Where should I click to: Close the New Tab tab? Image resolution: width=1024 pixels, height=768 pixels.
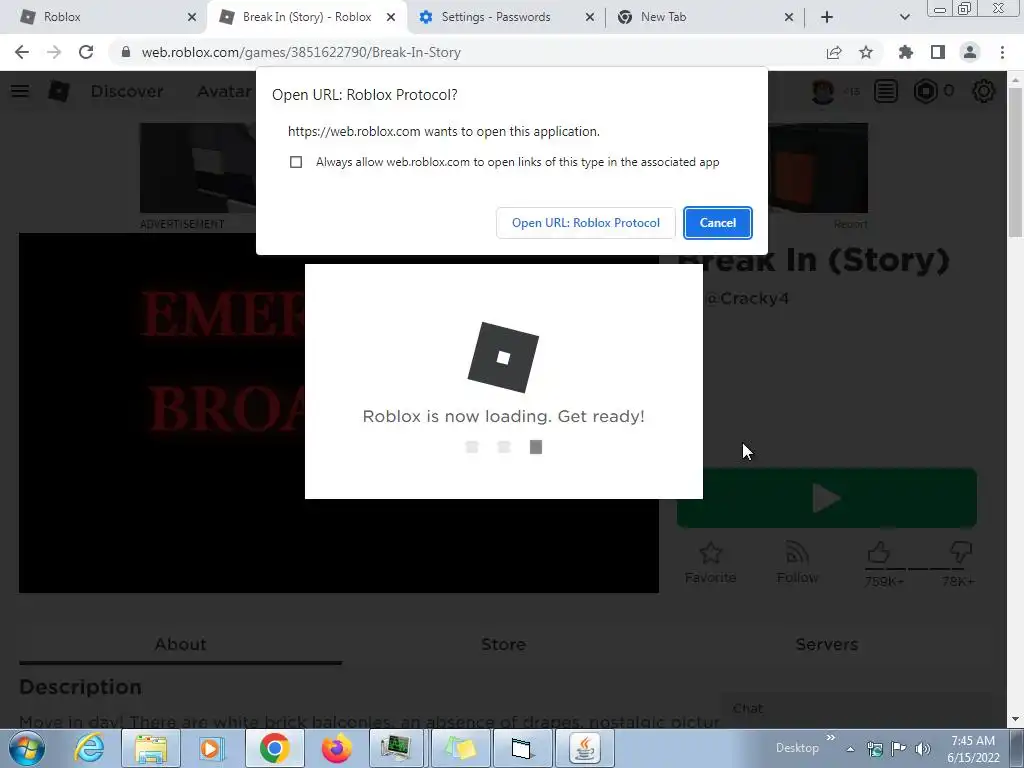coord(789,18)
